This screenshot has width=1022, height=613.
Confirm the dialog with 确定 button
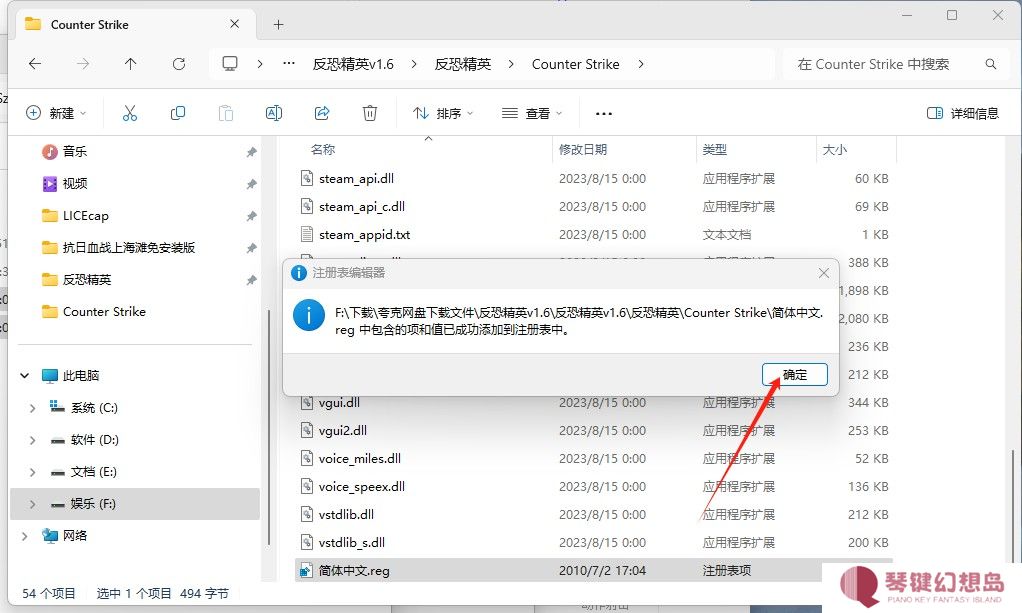(795, 375)
